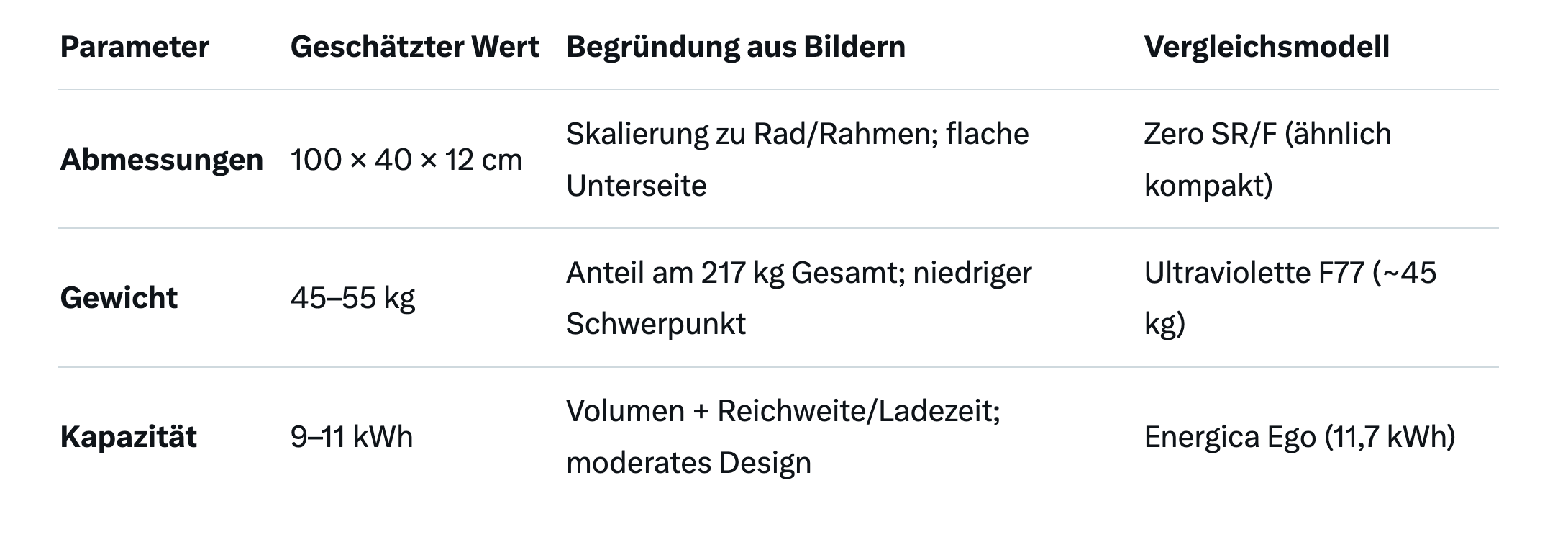Click the 100 × 40 × 12 cm value
This screenshot has height=537, width=1568.
click(x=406, y=160)
